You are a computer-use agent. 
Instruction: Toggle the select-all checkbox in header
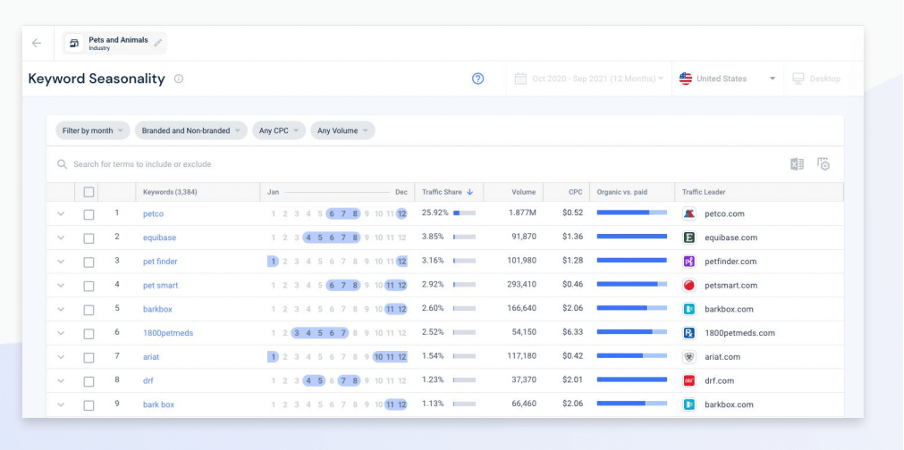[89, 192]
